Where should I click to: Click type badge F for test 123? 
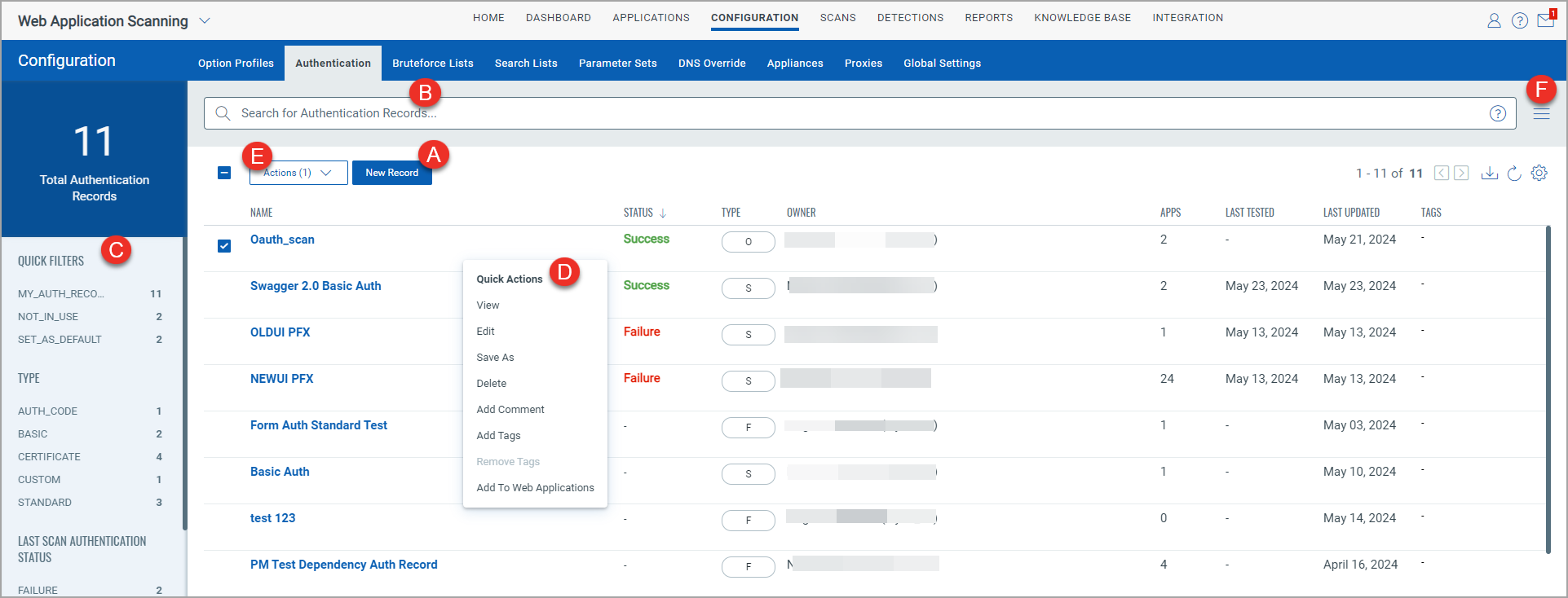point(748,521)
